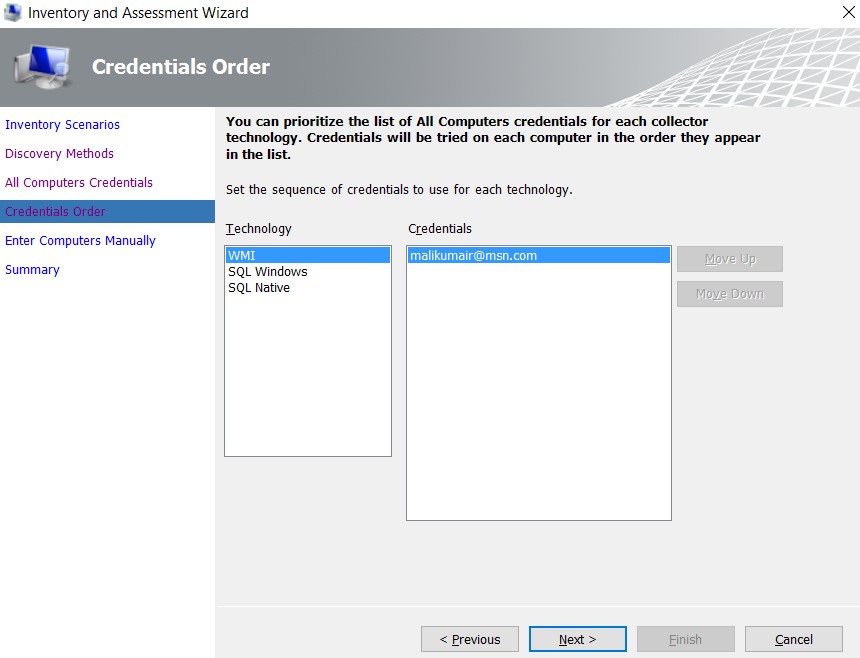
Task: Click the Move Up button
Action: [729, 259]
